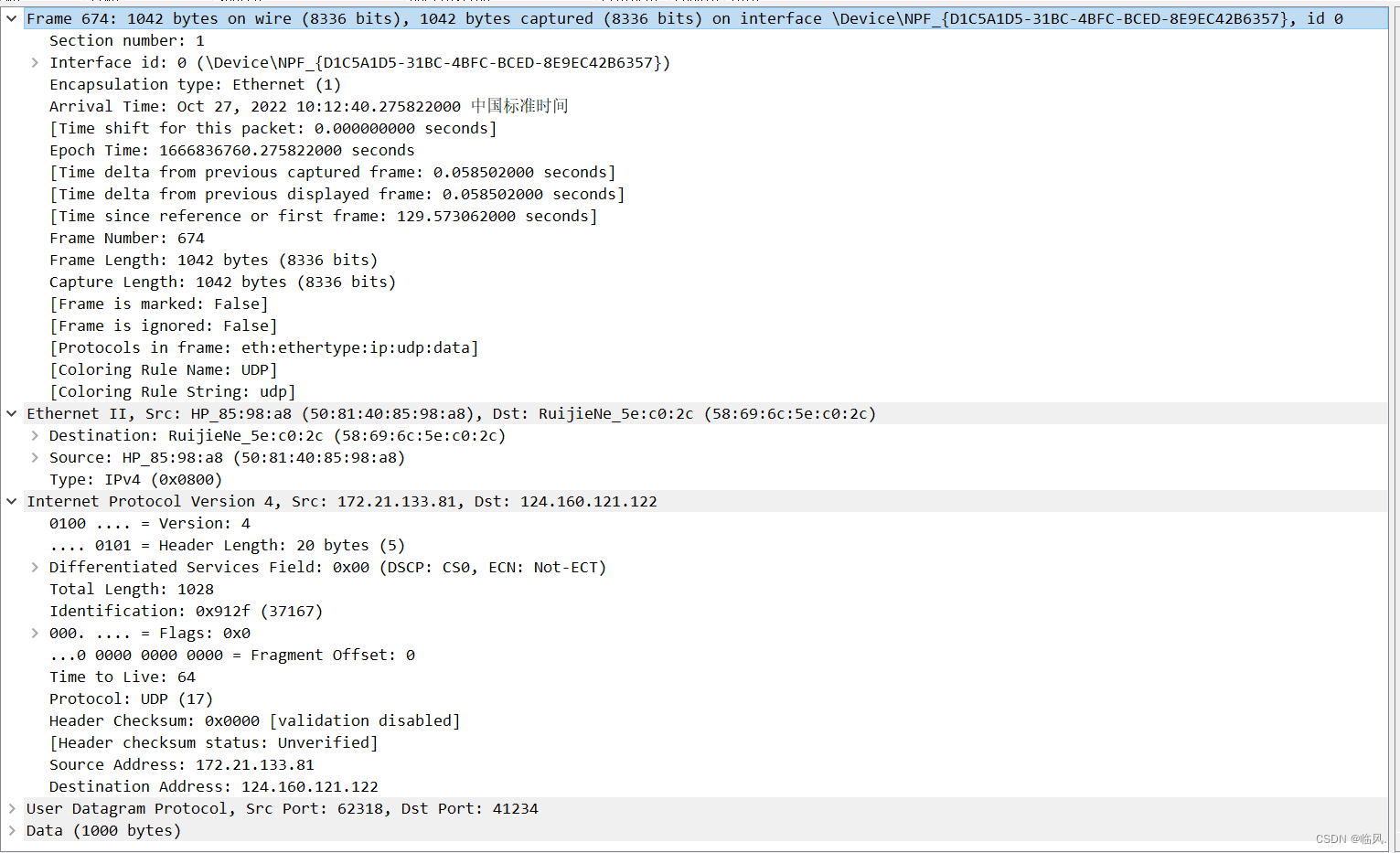Select the Epoch Time row
Viewport: 1400px width, 853px height.
[x=232, y=150]
